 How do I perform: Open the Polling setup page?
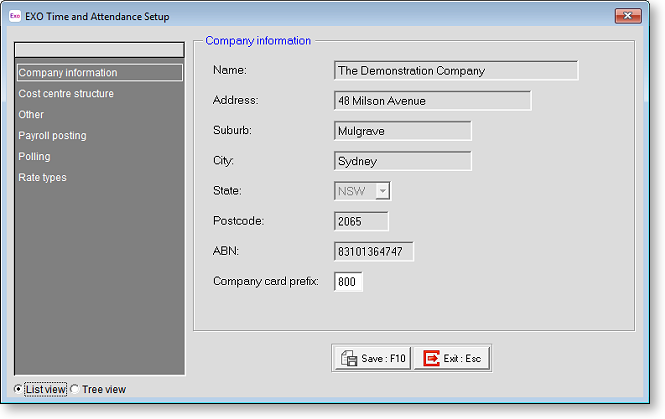tap(34, 157)
